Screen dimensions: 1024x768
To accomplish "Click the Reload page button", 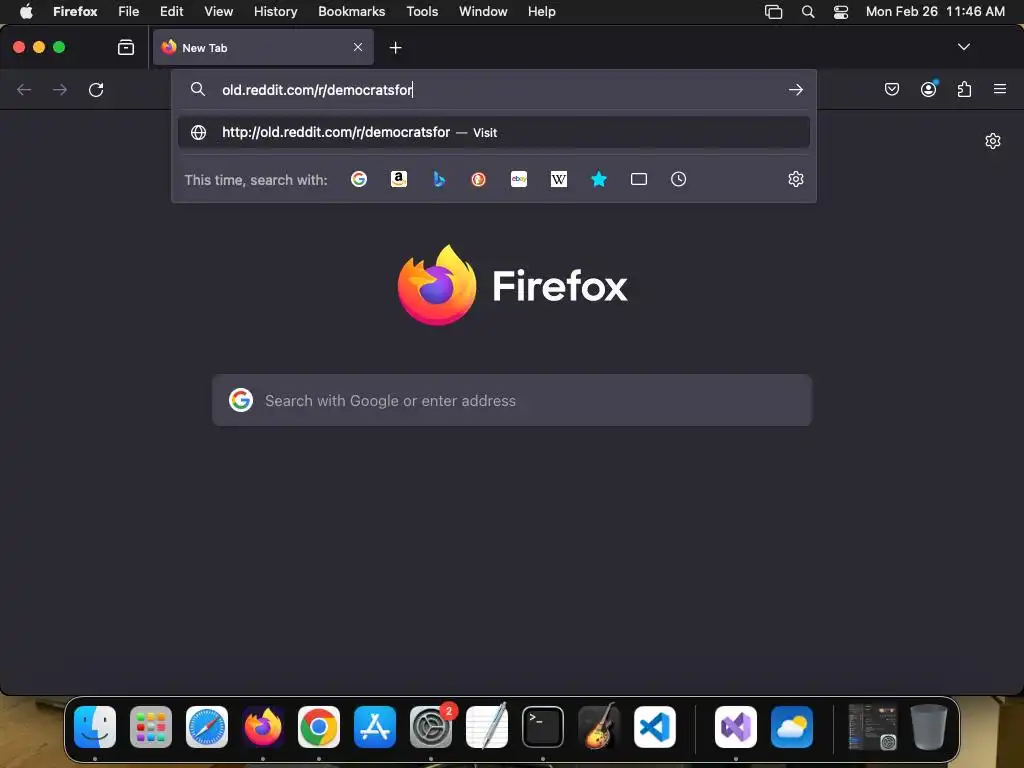I will click(96, 89).
